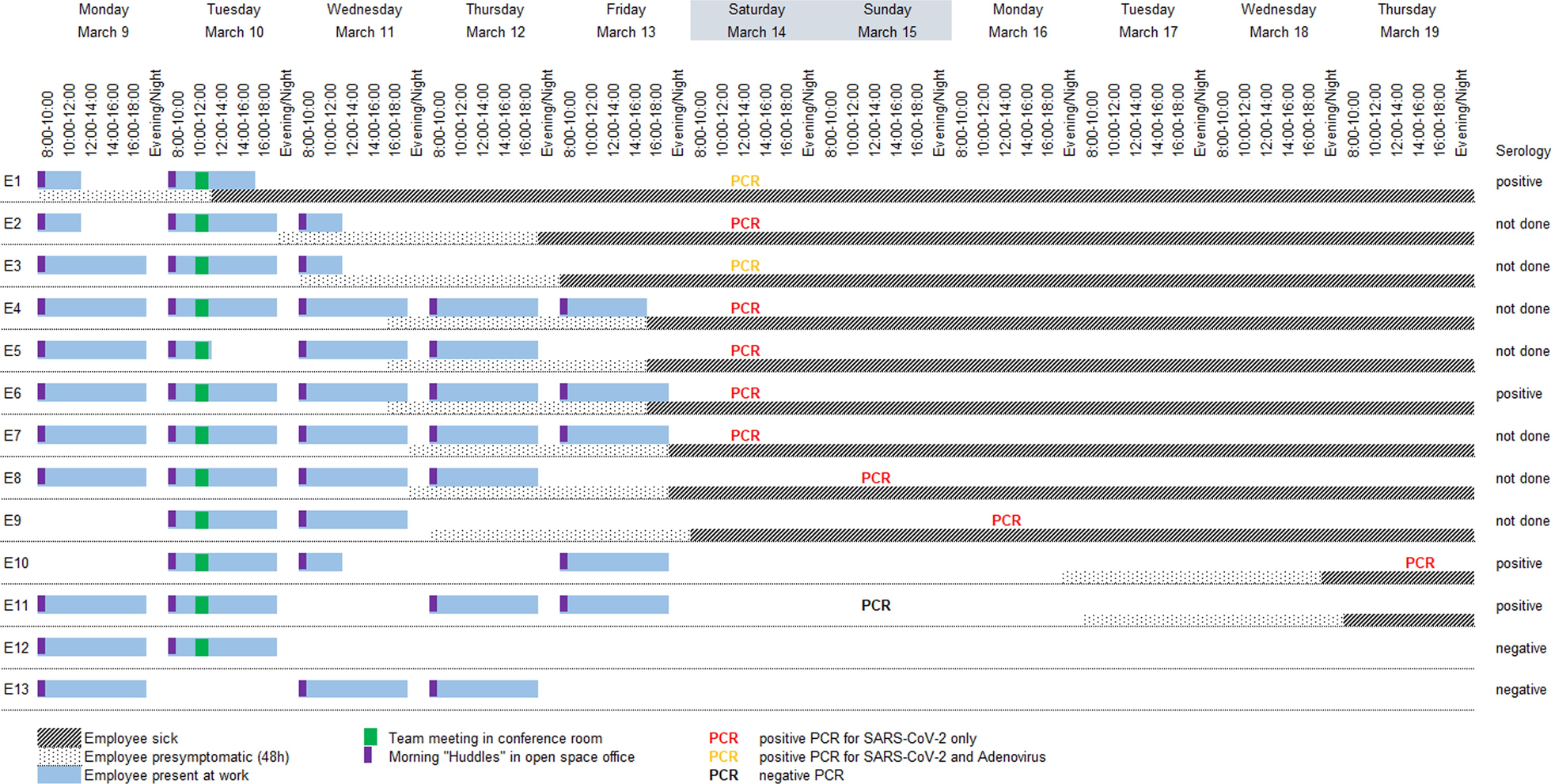
Task: Click the 'positive' serology value for E1
Action: point(1519,182)
